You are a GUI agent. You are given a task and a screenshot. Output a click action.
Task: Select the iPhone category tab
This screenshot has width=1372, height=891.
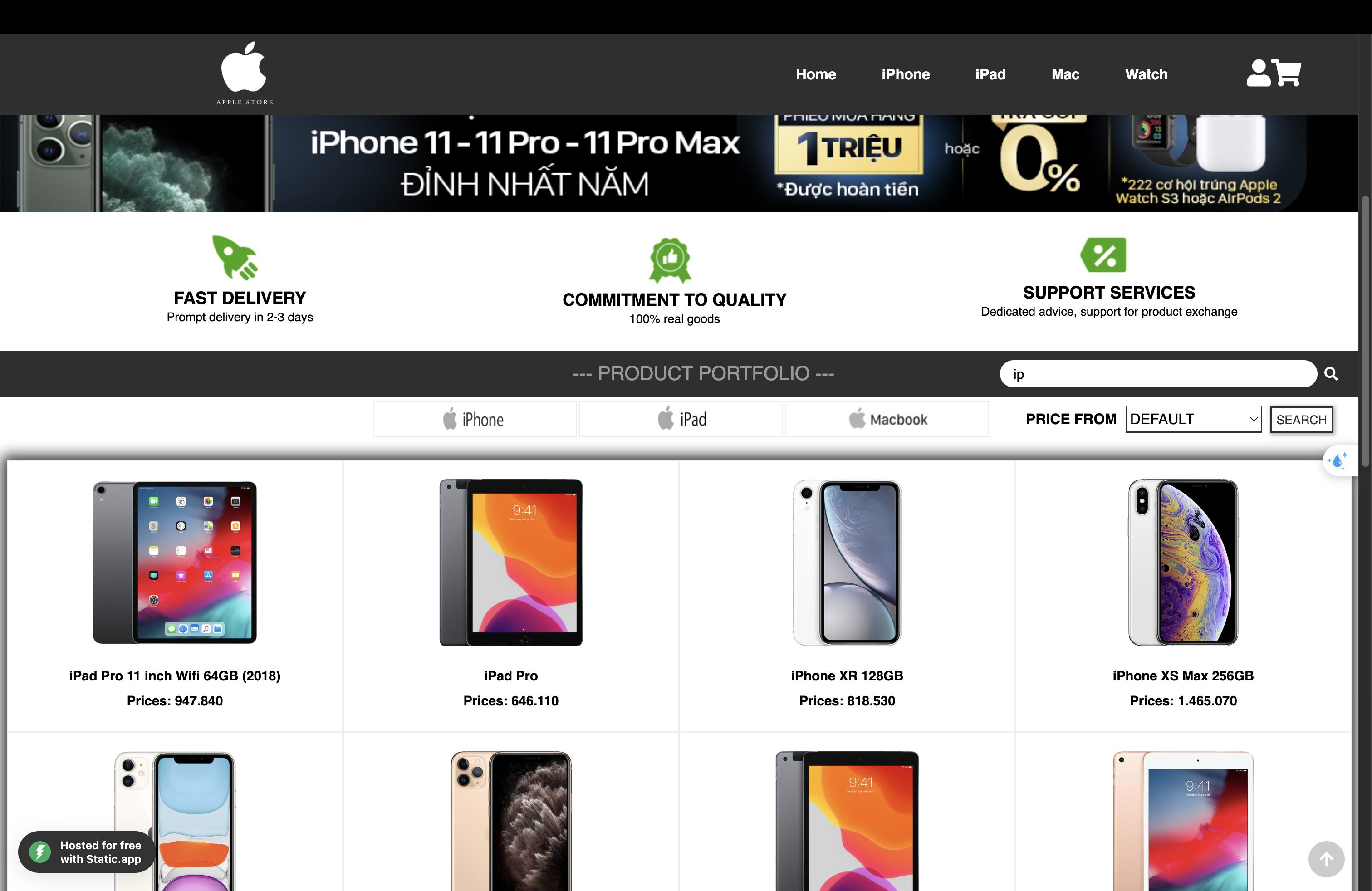point(475,419)
